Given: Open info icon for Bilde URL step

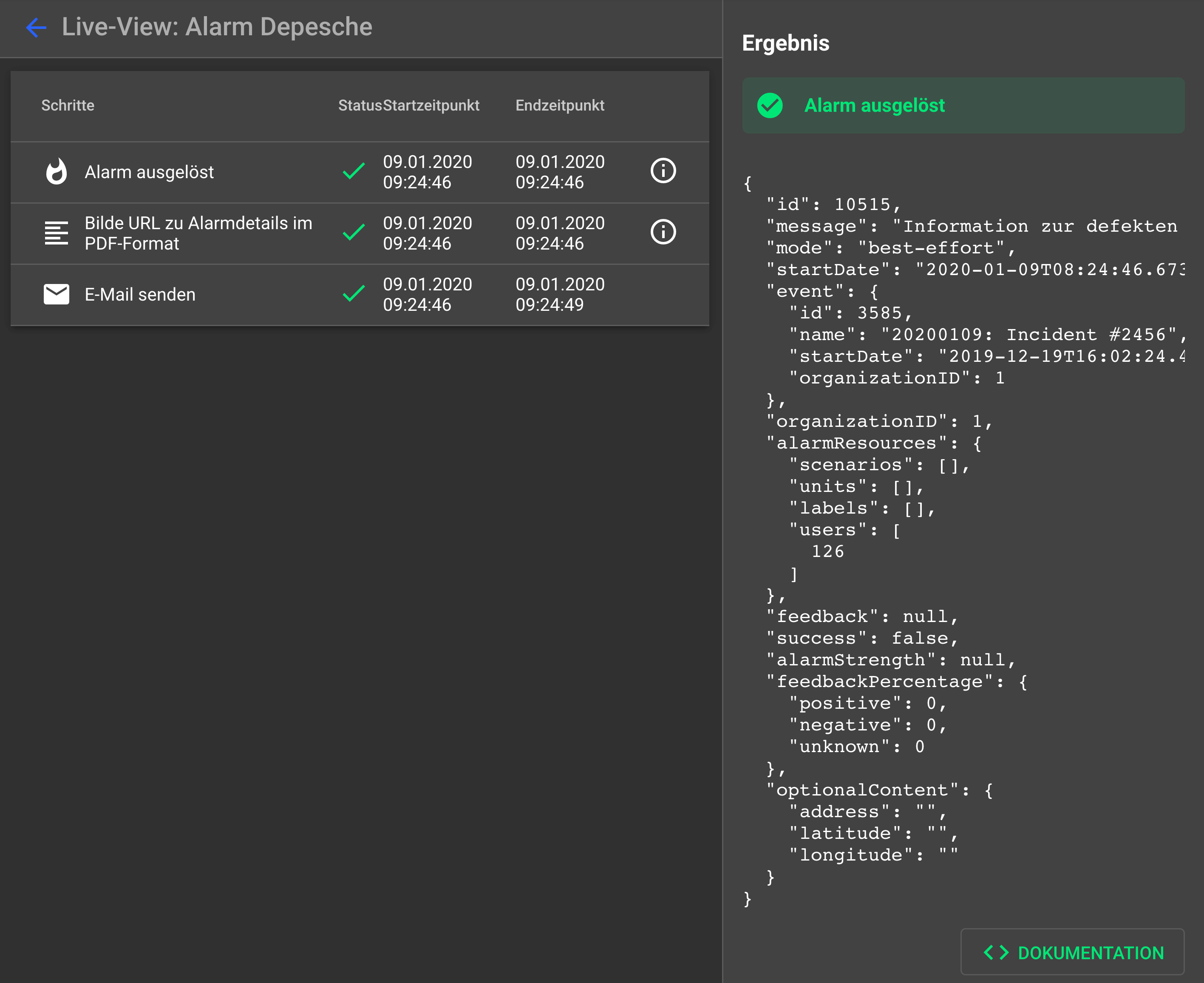Looking at the screenshot, I should [x=663, y=232].
